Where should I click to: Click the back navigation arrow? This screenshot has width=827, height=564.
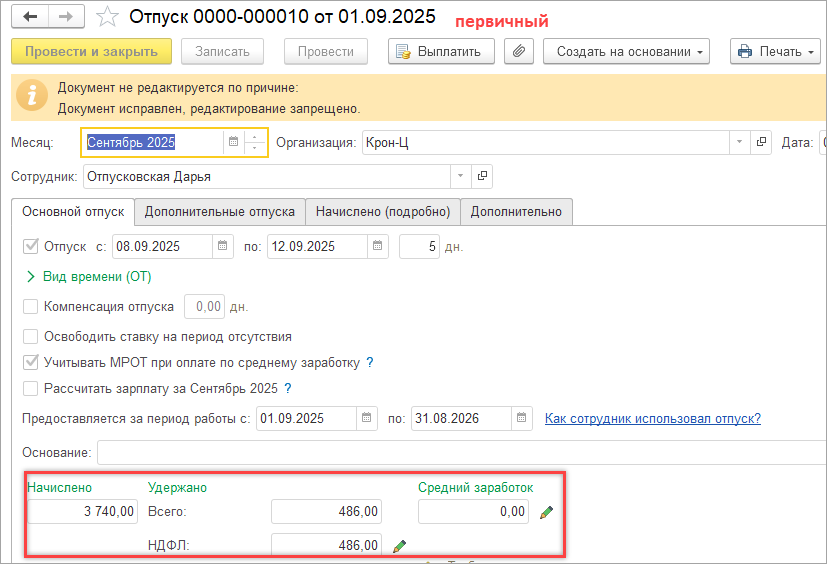(32, 17)
